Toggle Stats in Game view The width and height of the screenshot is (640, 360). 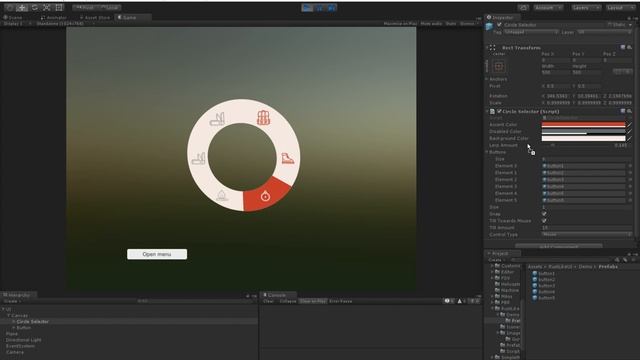tap(451, 24)
